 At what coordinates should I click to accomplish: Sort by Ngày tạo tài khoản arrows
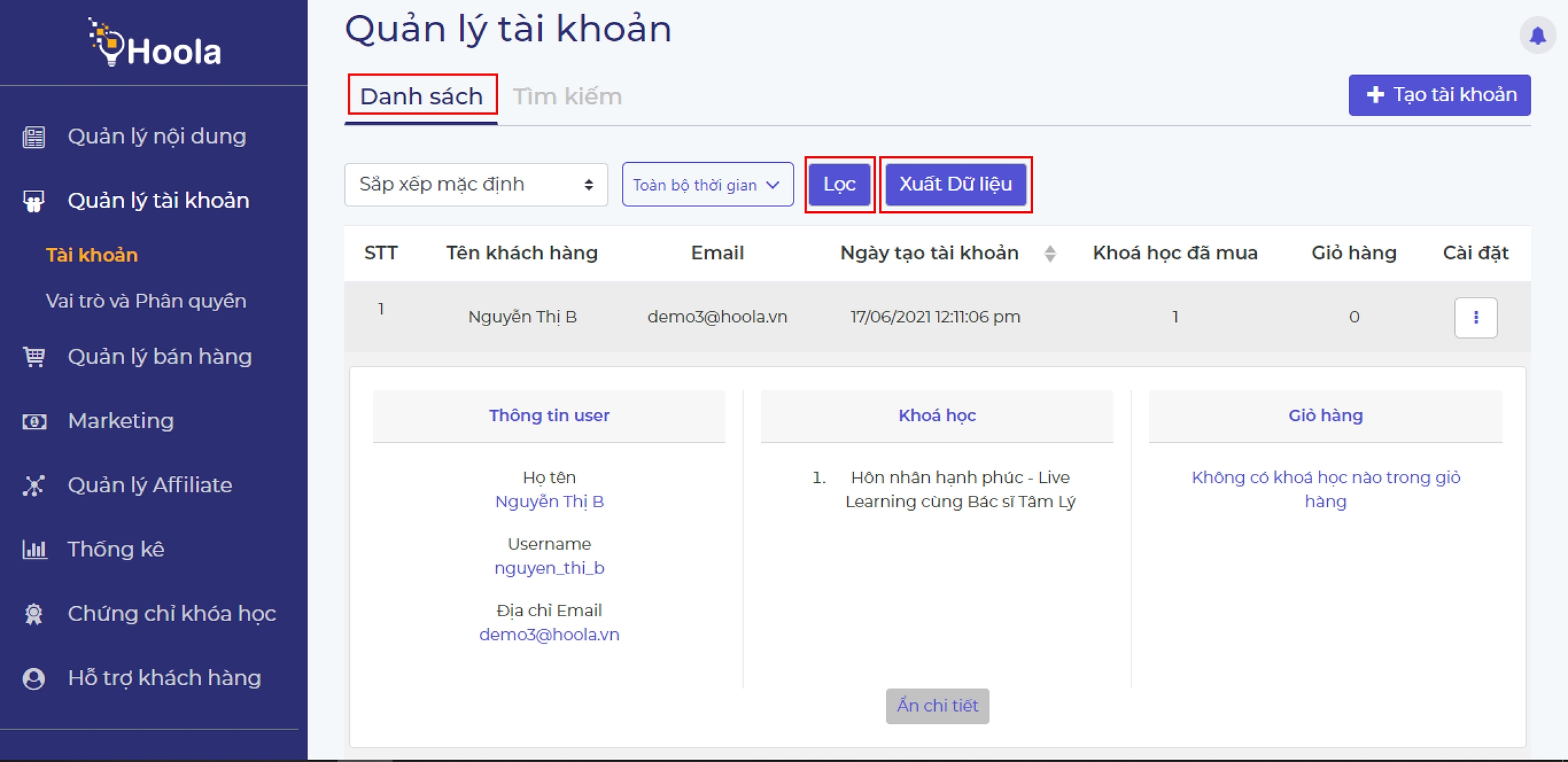point(1049,254)
